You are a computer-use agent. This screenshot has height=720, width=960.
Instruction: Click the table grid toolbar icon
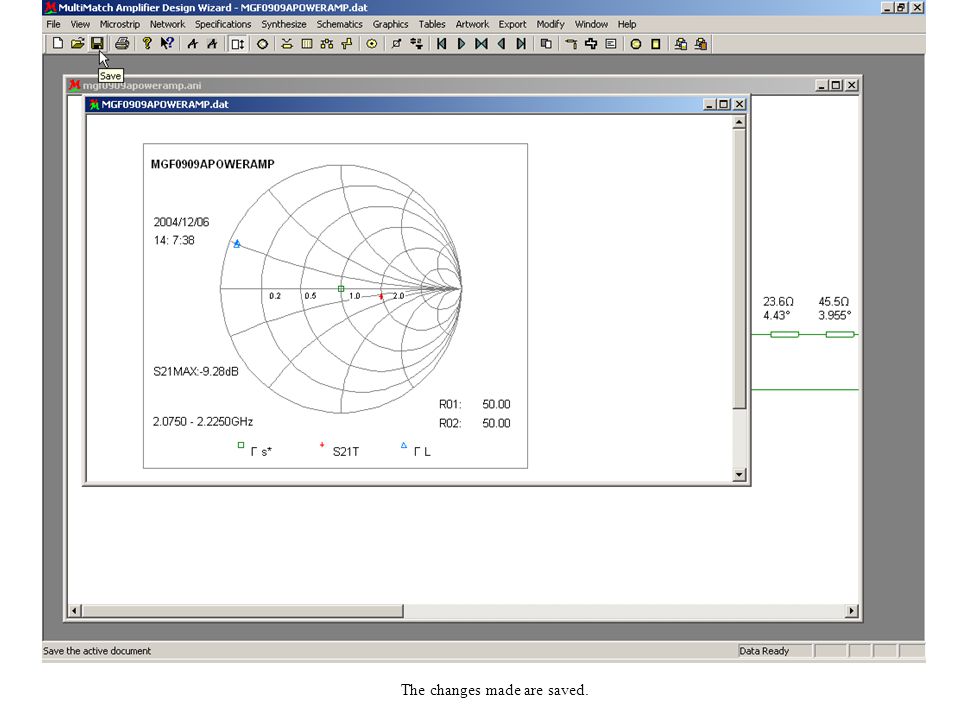pos(307,43)
